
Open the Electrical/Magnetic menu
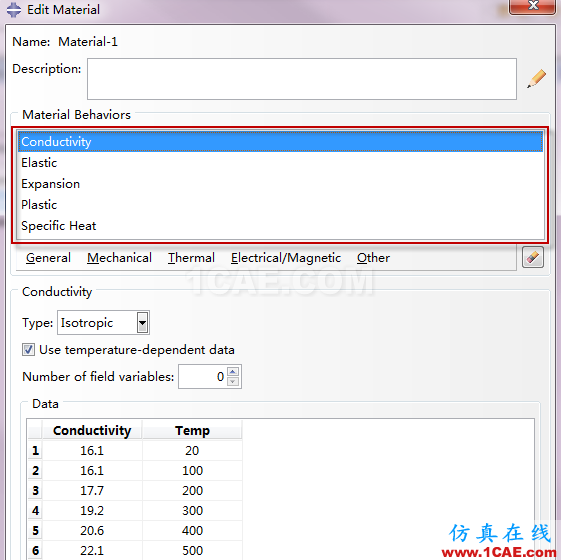click(286, 258)
